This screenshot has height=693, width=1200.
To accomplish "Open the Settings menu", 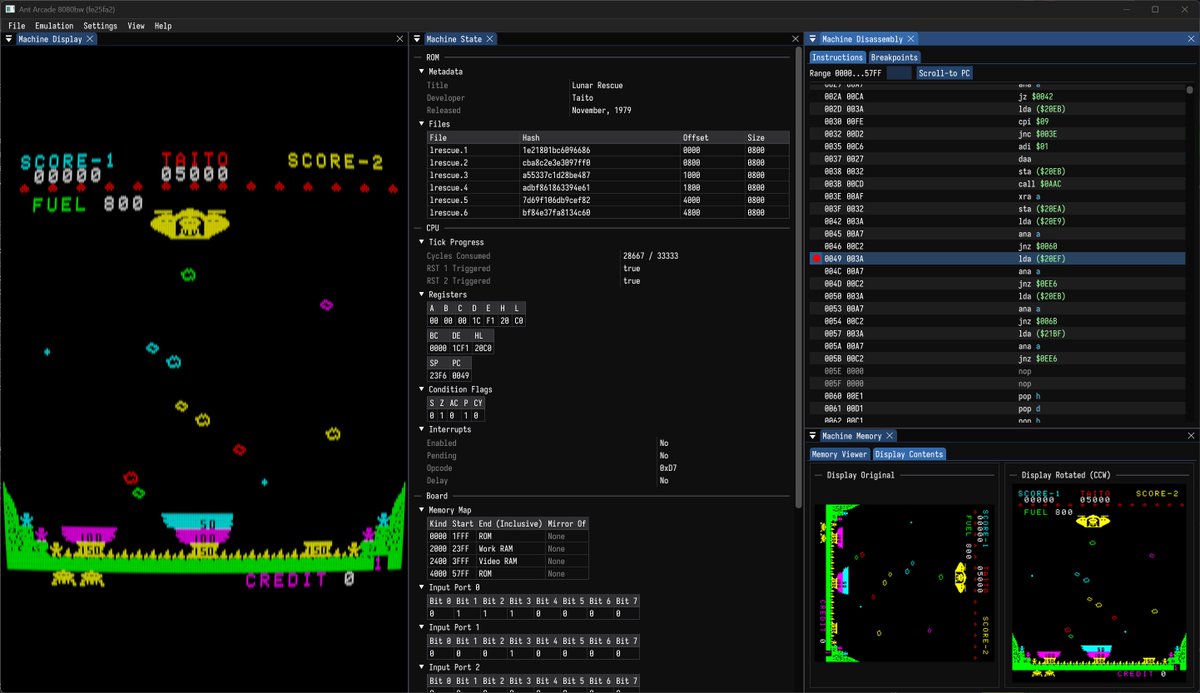I will (100, 25).
